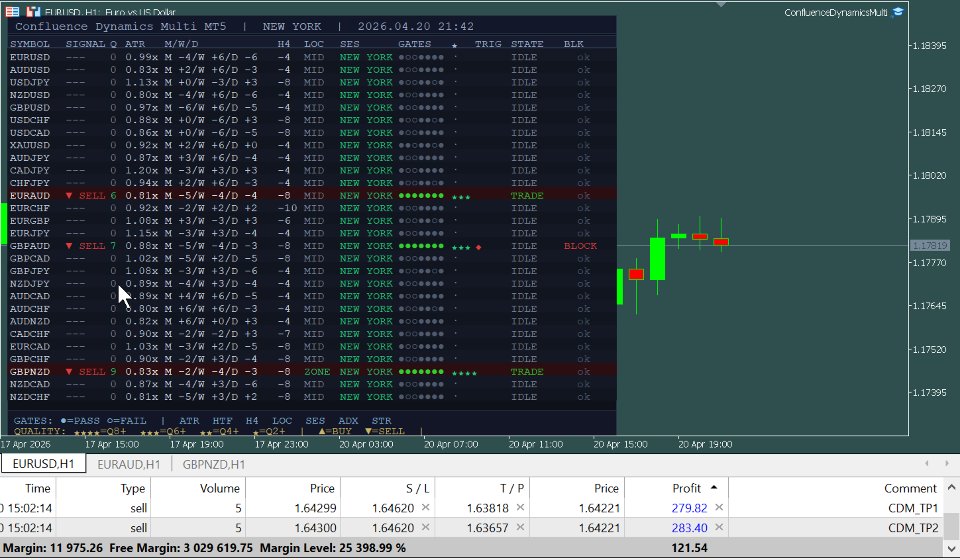Close the CDM_TP2 position with profit 283.40
Screen dimensions: 960x560
(x=719, y=527)
